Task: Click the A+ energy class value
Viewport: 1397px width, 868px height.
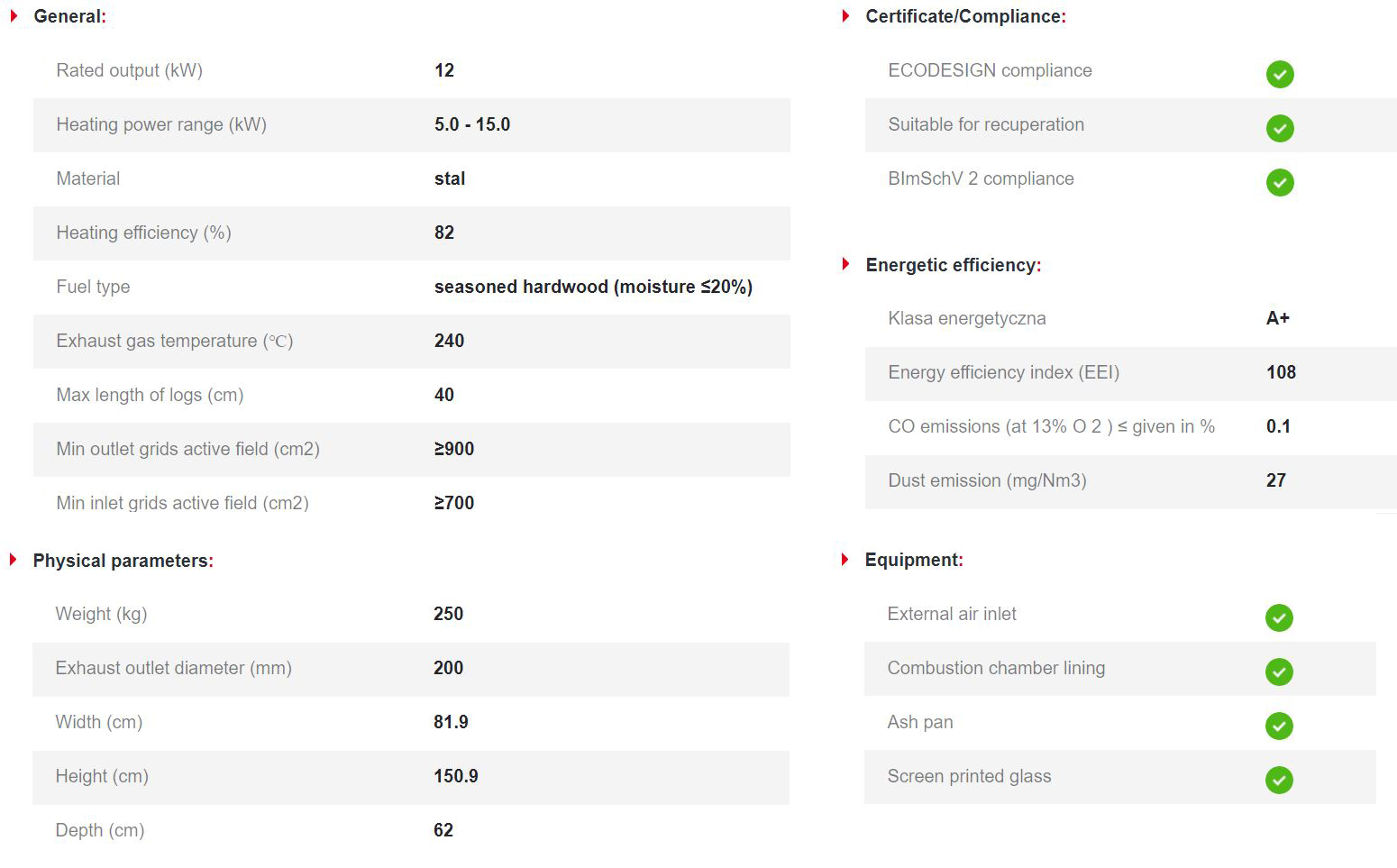Action: [1277, 318]
